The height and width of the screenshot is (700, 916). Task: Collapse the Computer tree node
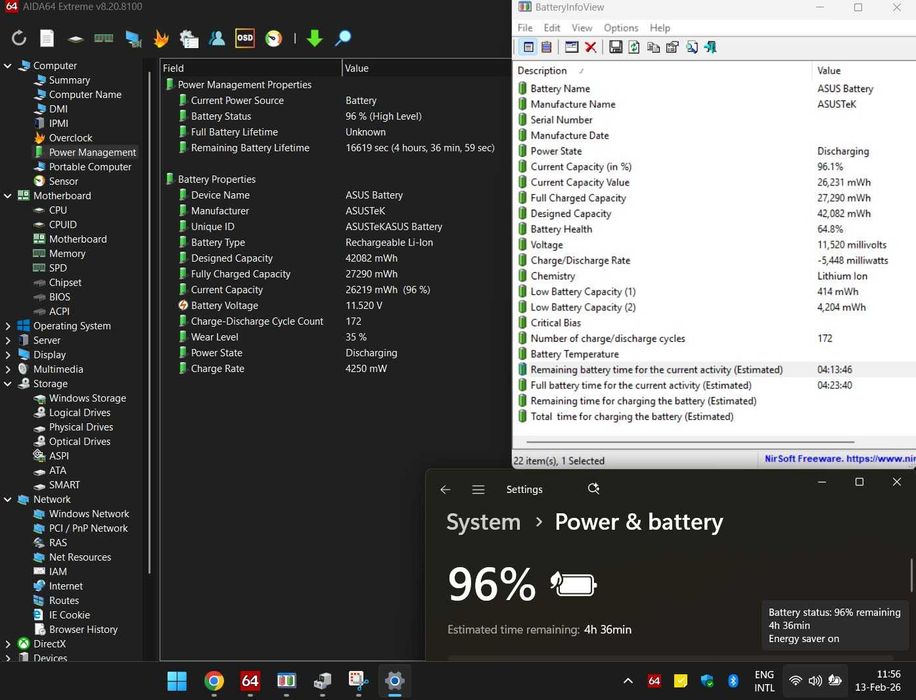tap(9, 66)
